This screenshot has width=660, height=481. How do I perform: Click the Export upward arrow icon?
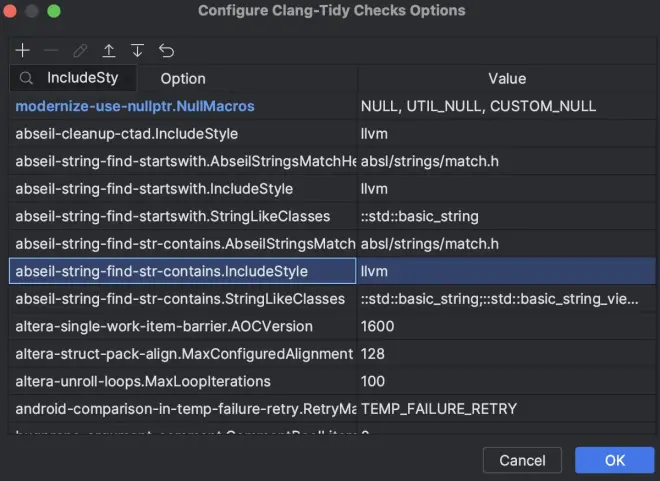[109, 50]
